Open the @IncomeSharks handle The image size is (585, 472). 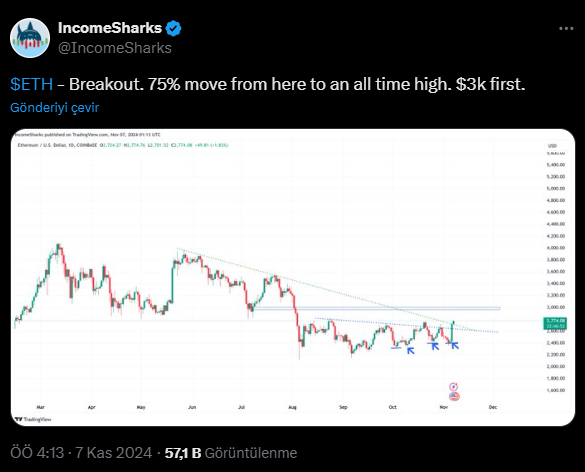[x=115, y=48]
